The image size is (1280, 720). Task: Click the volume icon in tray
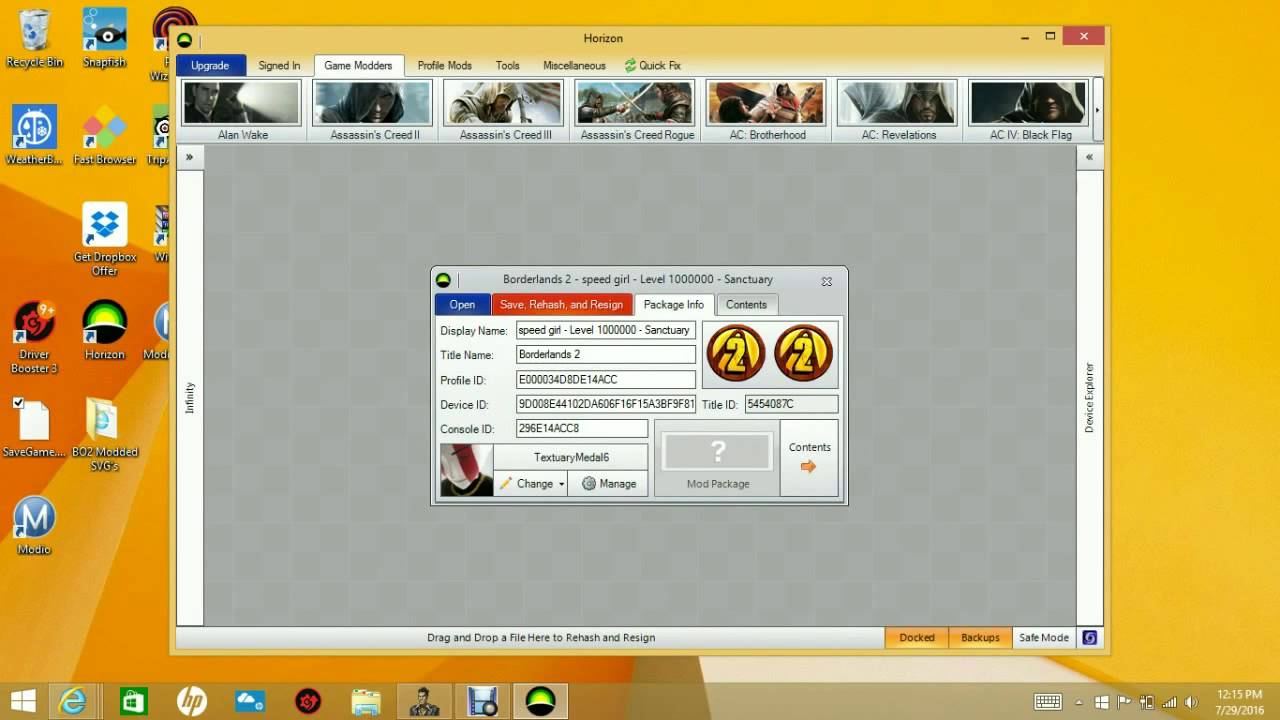pos(1191,702)
